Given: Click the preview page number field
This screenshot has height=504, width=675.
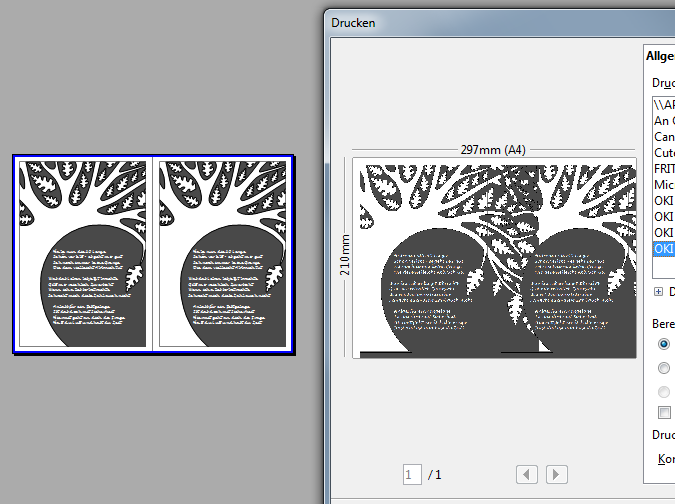Looking at the screenshot, I should (x=411, y=474).
